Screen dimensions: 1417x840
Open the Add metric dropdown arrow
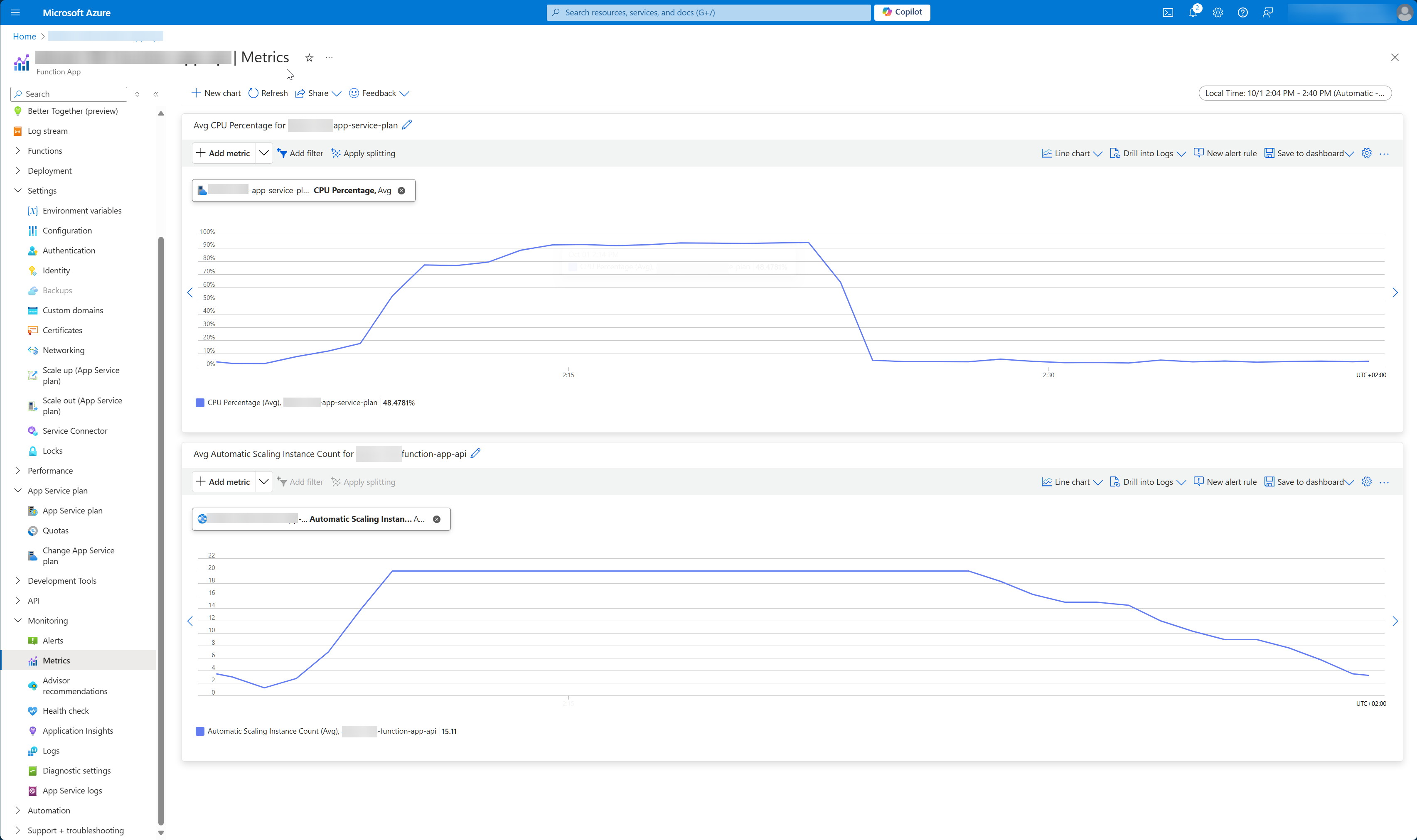[x=263, y=153]
